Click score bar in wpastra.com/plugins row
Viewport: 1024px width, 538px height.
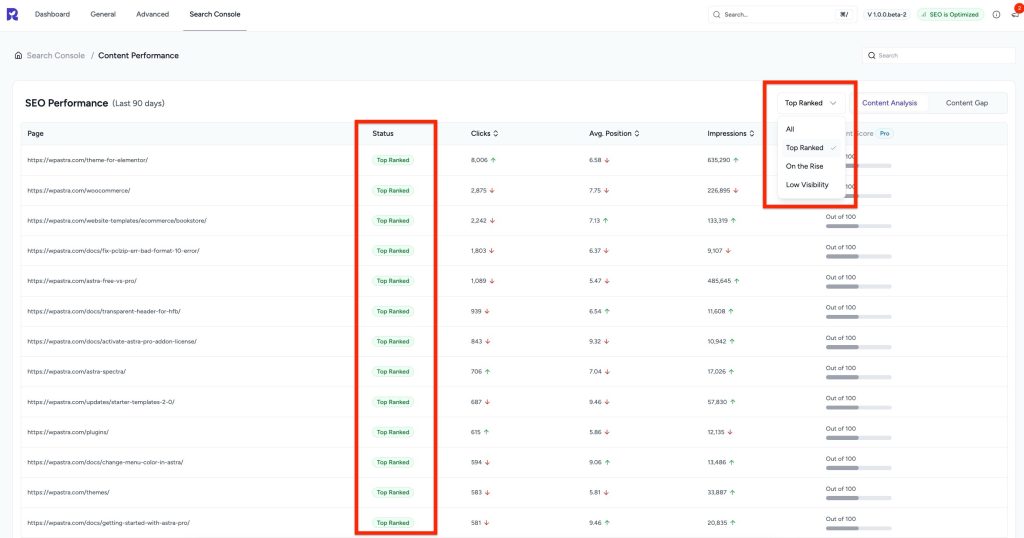(858, 438)
